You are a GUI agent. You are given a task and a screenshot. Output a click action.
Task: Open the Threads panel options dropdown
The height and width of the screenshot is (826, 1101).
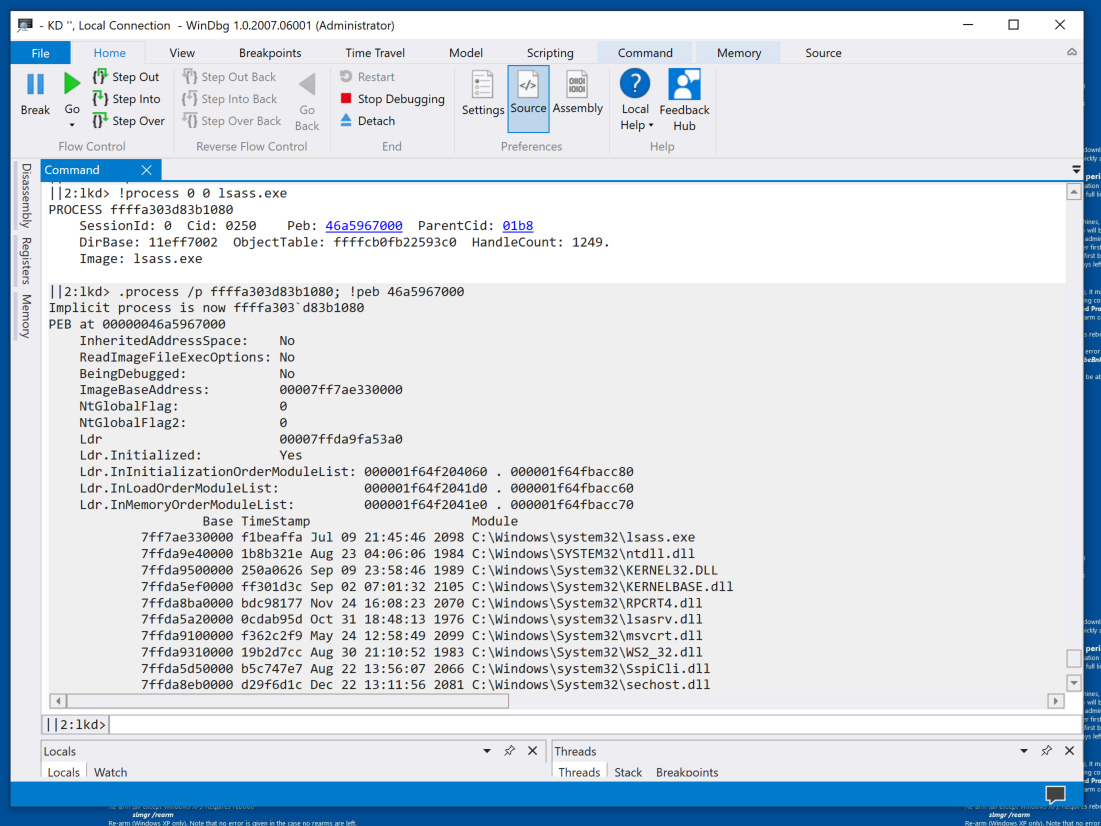tap(1023, 751)
